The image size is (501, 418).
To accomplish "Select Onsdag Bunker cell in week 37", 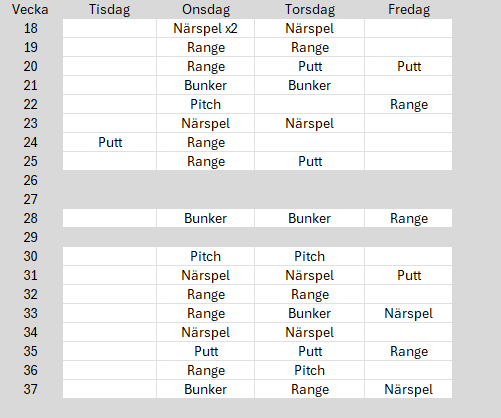I will point(205,389).
